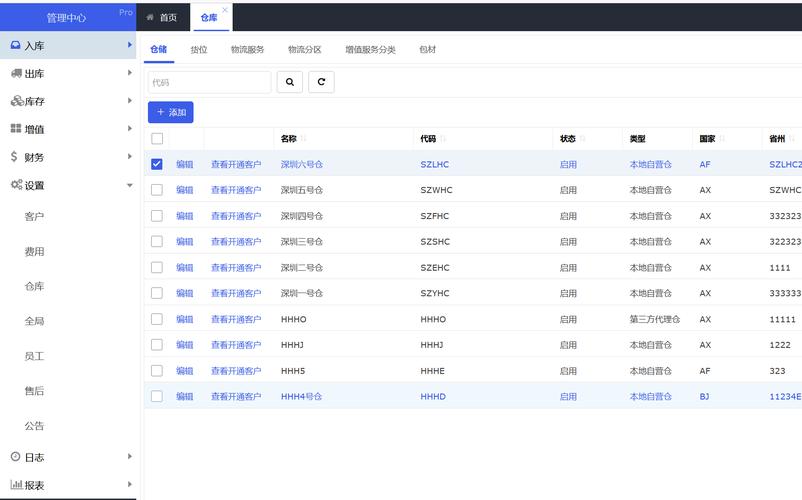Click the 添加 add button
This screenshot has height=500, width=802.
pos(171,112)
